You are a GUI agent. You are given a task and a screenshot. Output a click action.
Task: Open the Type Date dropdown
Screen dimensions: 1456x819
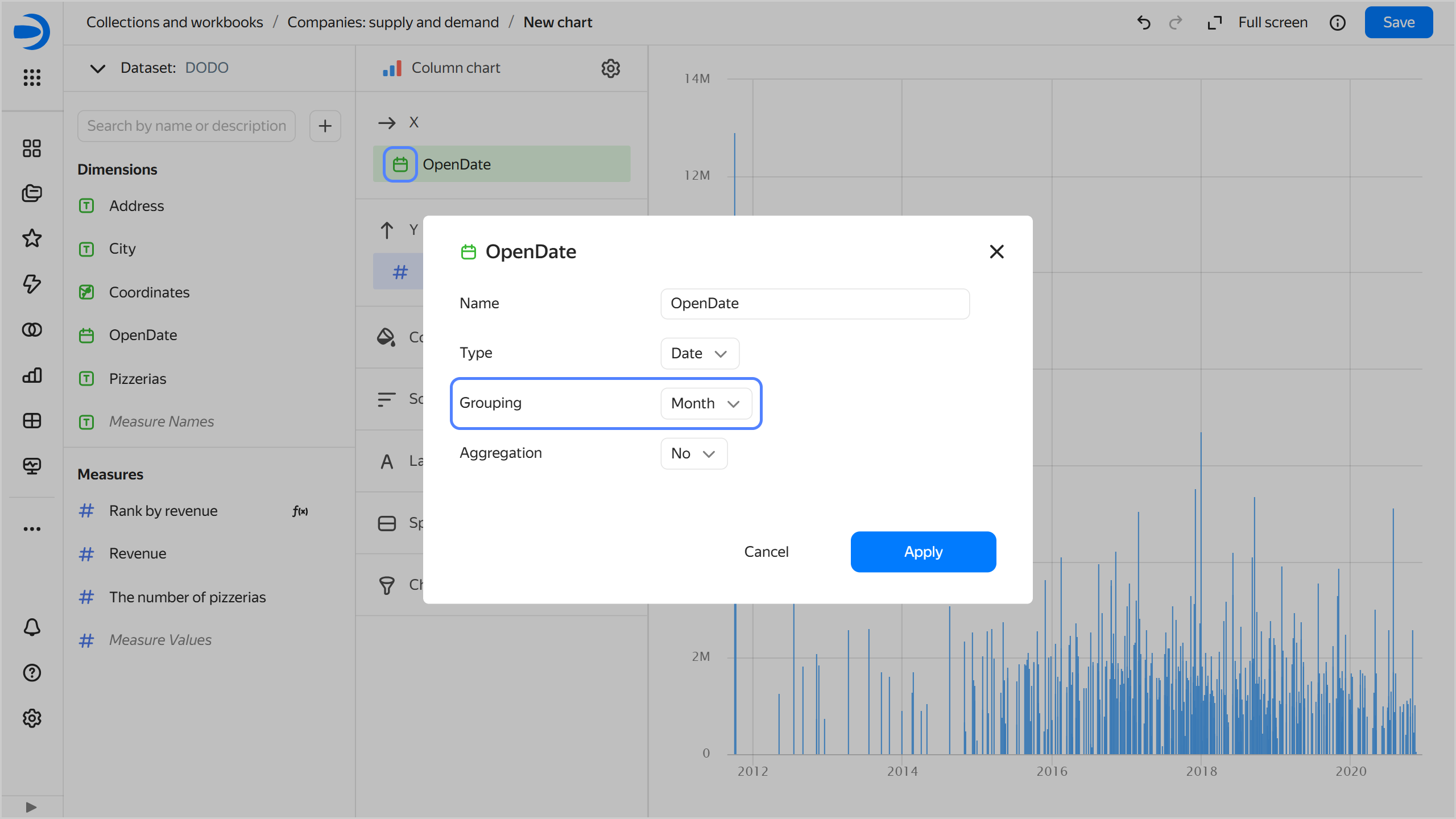699,353
